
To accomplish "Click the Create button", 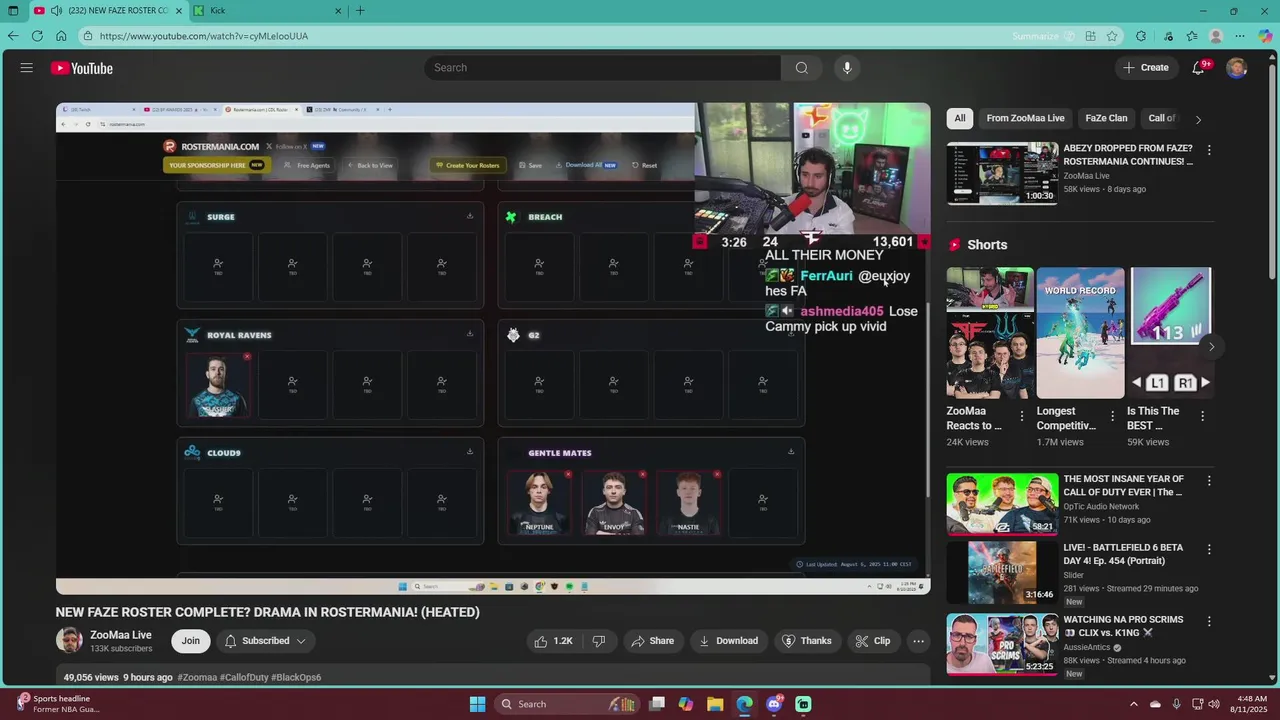I will coord(1146,68).
